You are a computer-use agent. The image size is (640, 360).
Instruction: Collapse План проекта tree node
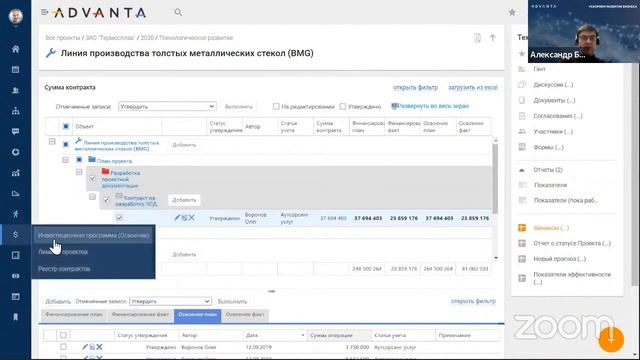[x=65, y=160]
